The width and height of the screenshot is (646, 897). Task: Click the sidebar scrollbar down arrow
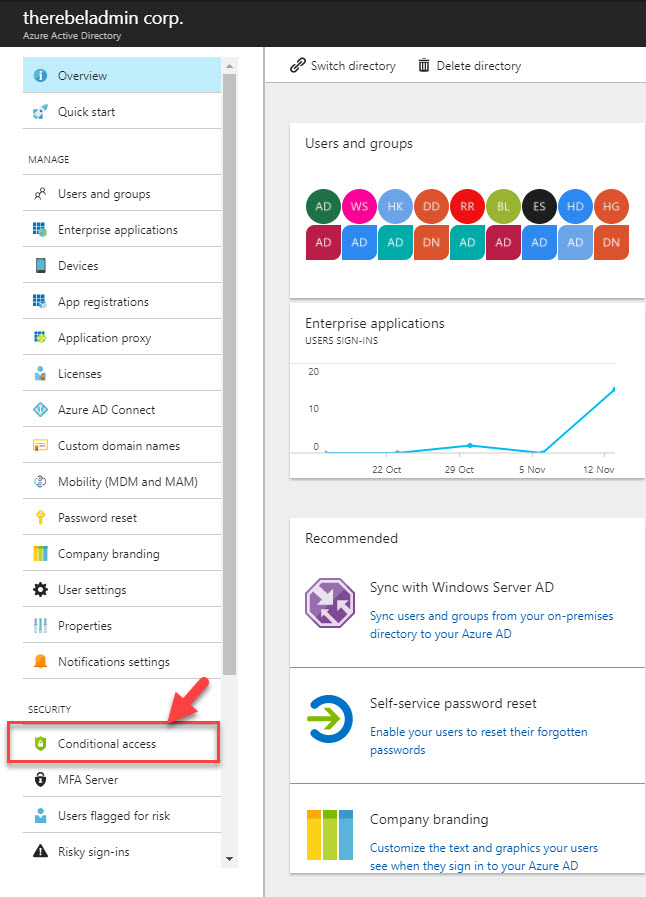[229, 859]
